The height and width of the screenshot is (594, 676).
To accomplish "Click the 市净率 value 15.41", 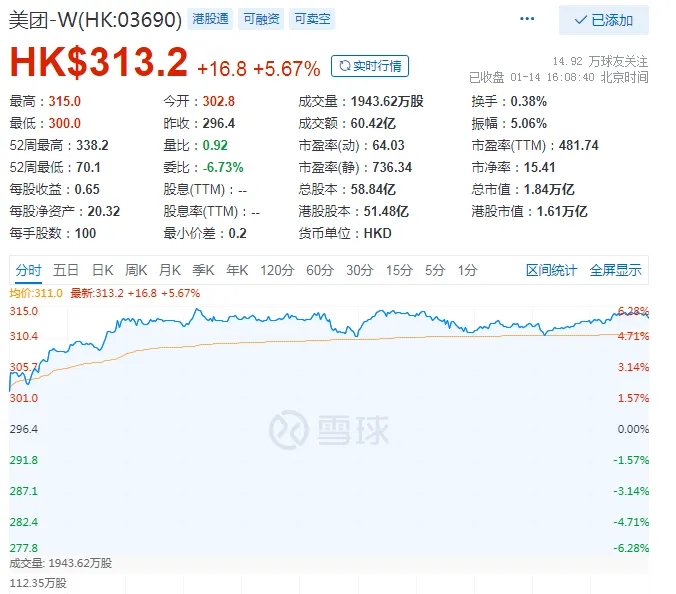I will click(x=539, y=167).
